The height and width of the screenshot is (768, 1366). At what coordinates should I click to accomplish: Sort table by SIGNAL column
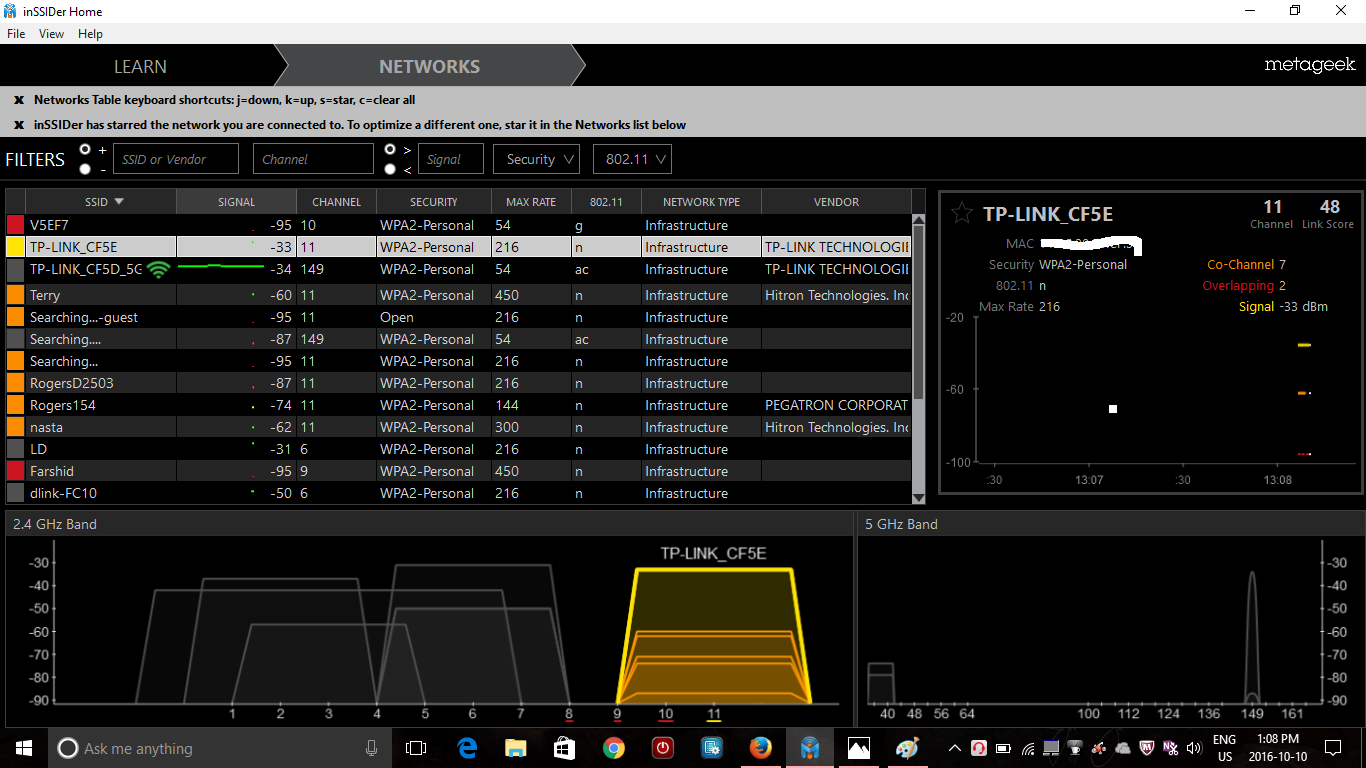236,201
